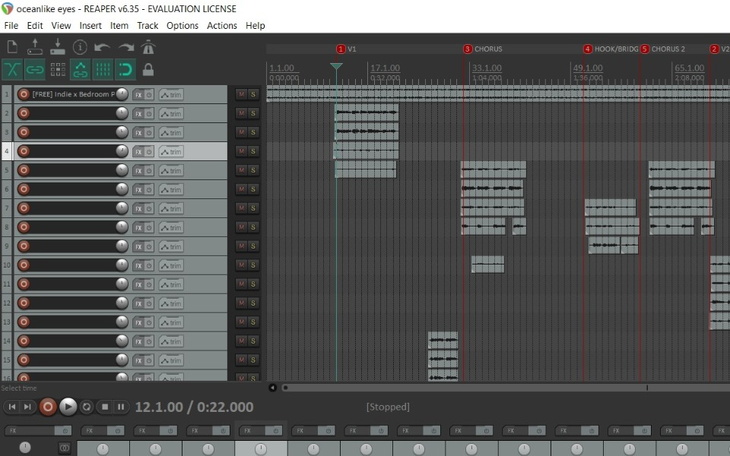The width and height of the screenshot is (730, 456).
Task: Open FX chain for track 5
Action: click(x=139, y=170)
